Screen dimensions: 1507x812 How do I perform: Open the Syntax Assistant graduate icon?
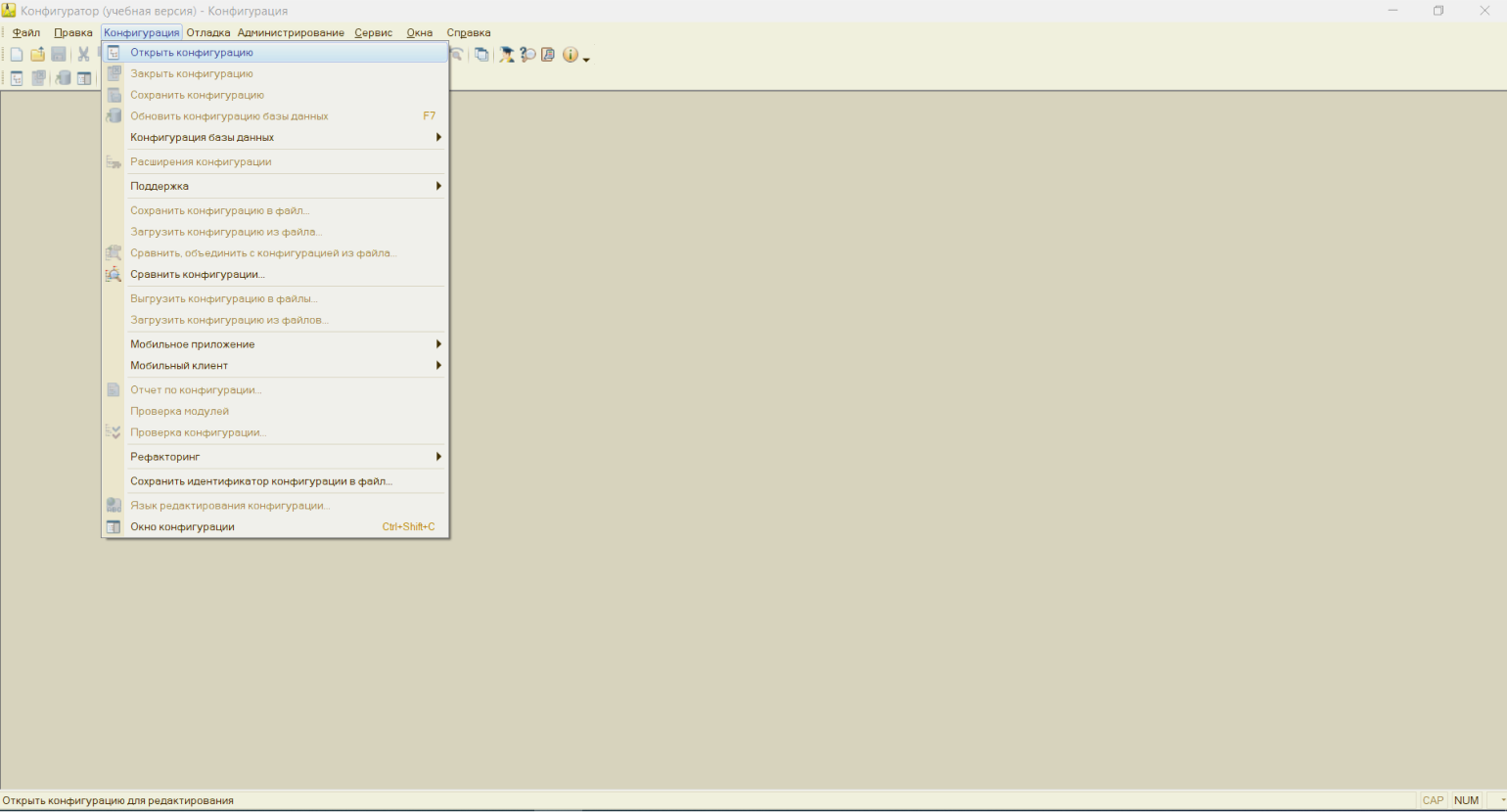pyautogui.click(x=506, y=55)
